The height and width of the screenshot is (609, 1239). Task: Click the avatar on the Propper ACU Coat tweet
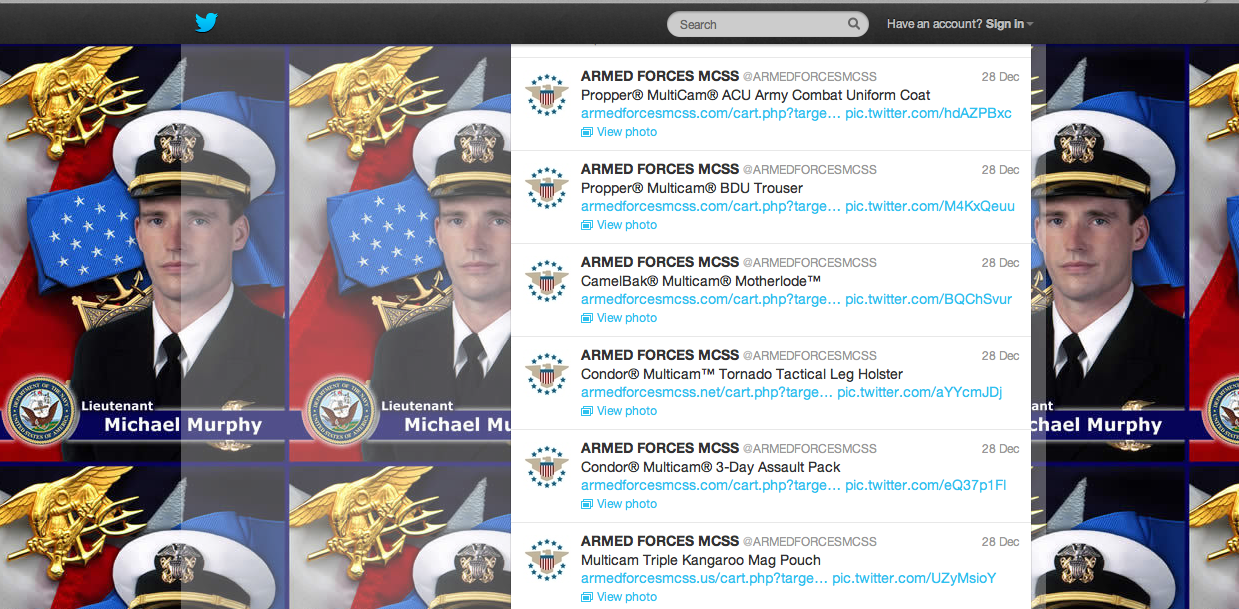[x=547, y=93]
